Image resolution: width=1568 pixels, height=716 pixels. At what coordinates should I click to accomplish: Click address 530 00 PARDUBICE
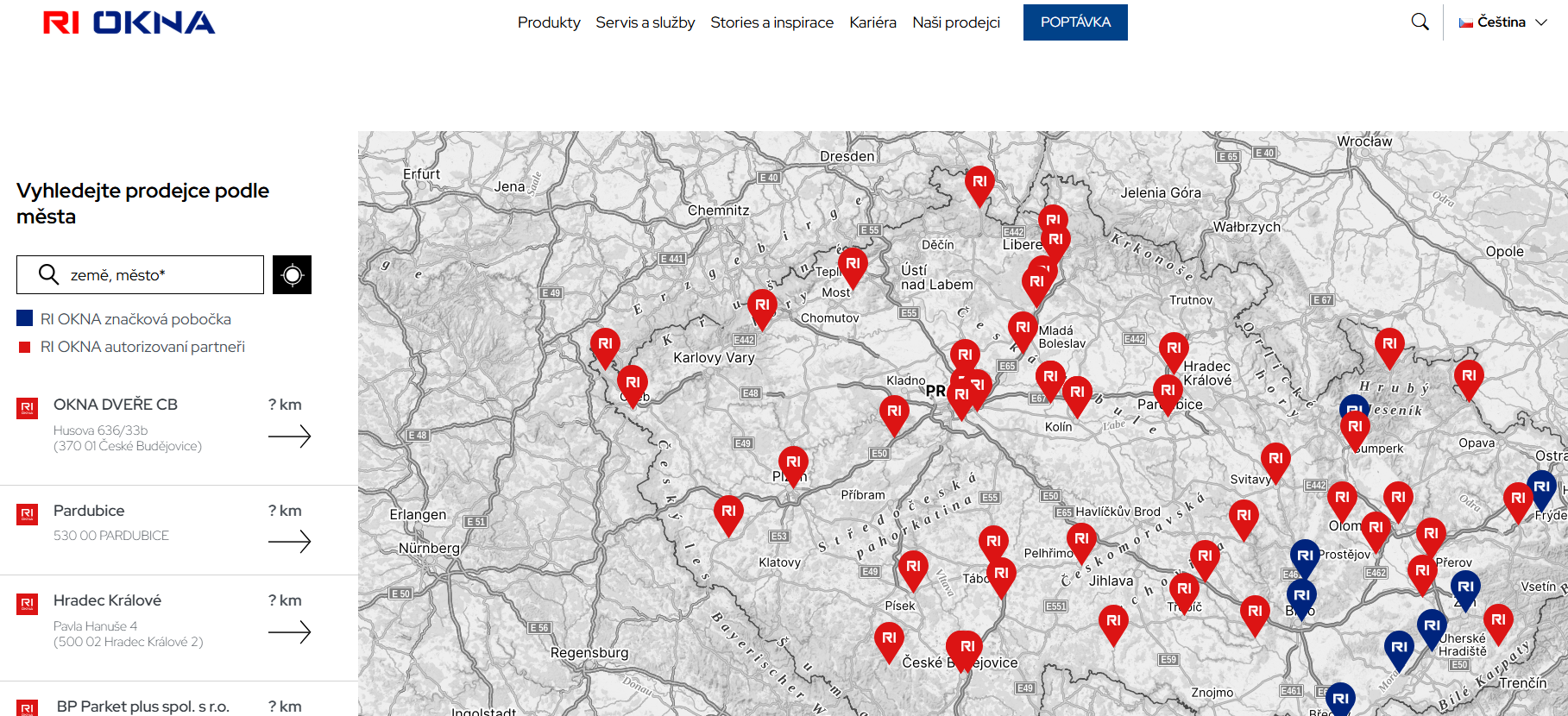tap(111, 536)
